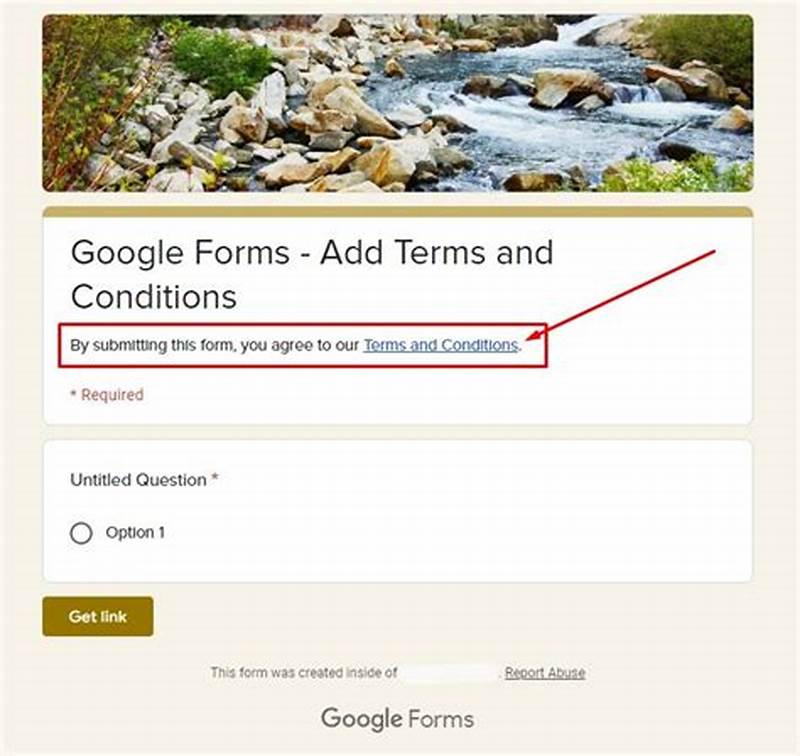The height and width of the screenshot is (756, 800).
Task: Click the red rectangle outlining the agreement text
Action: tap(305, 327)
